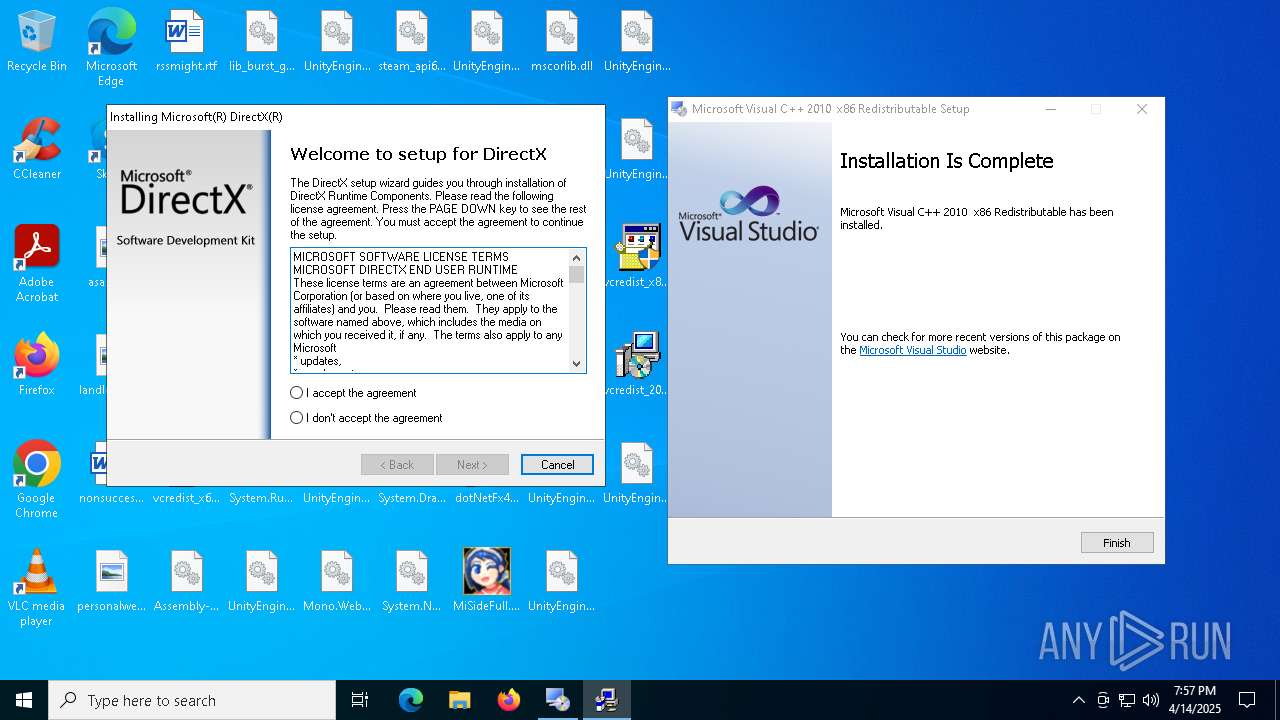1280x720 pixels.
Task: Click the license agreement scrollbar thumb
Action: click(577, 274)
